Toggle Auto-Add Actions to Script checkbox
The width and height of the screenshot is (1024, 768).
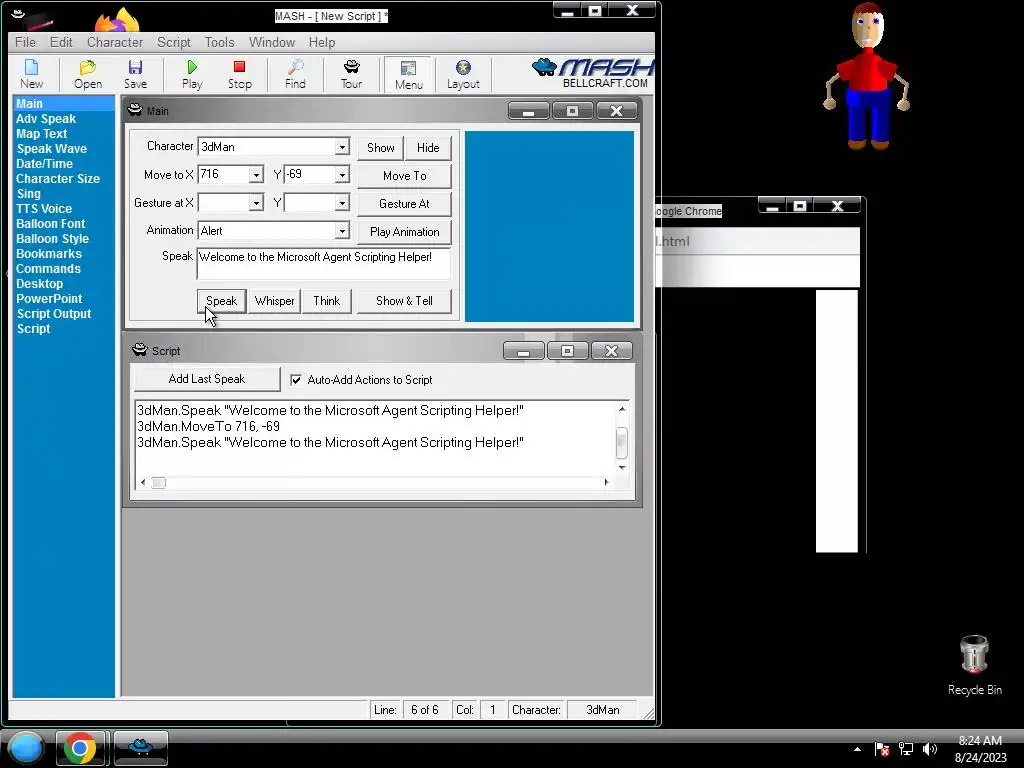point(296,379)
